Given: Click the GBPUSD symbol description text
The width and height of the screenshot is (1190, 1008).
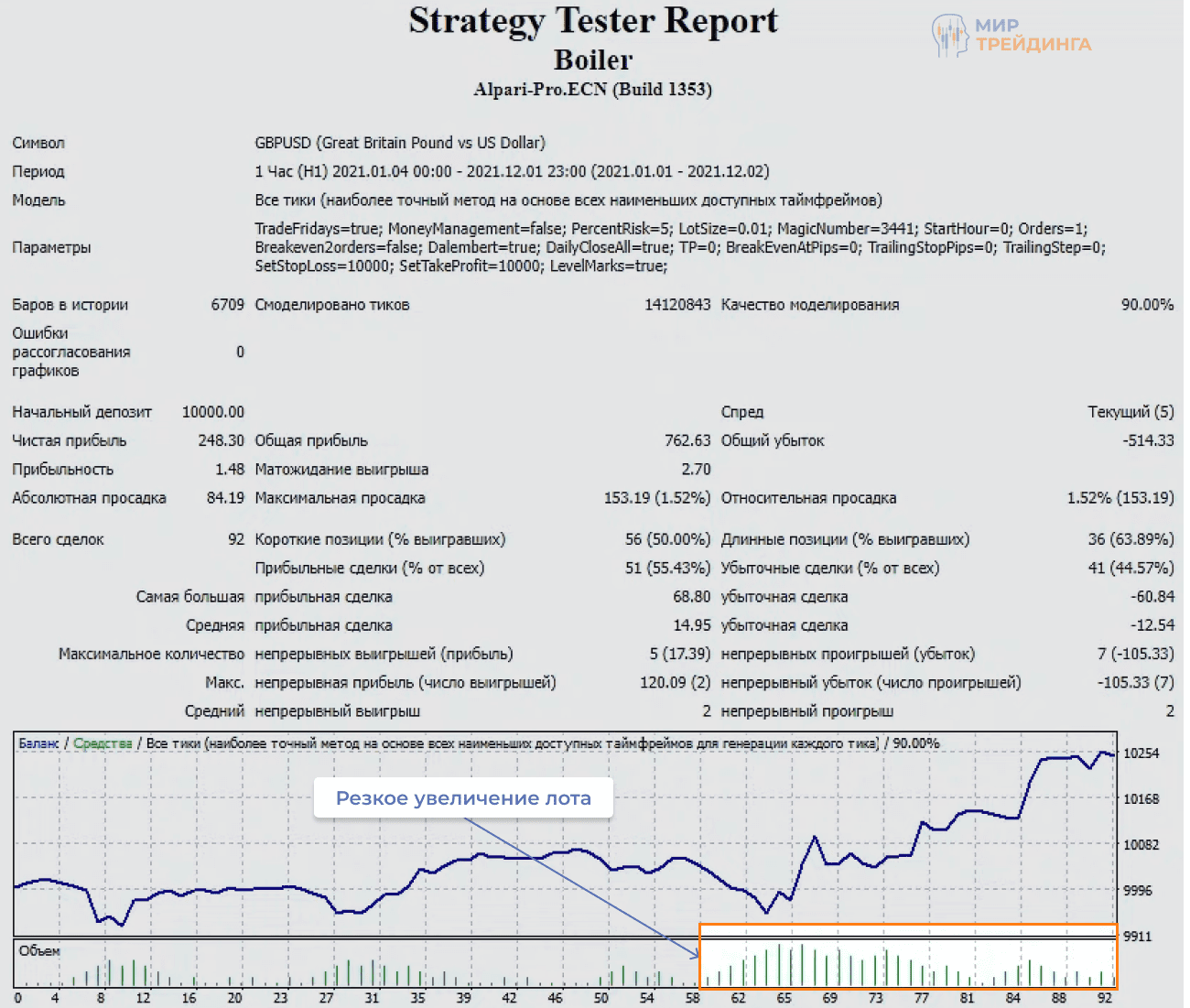Looking at the screenshot, I should point(400,143).
